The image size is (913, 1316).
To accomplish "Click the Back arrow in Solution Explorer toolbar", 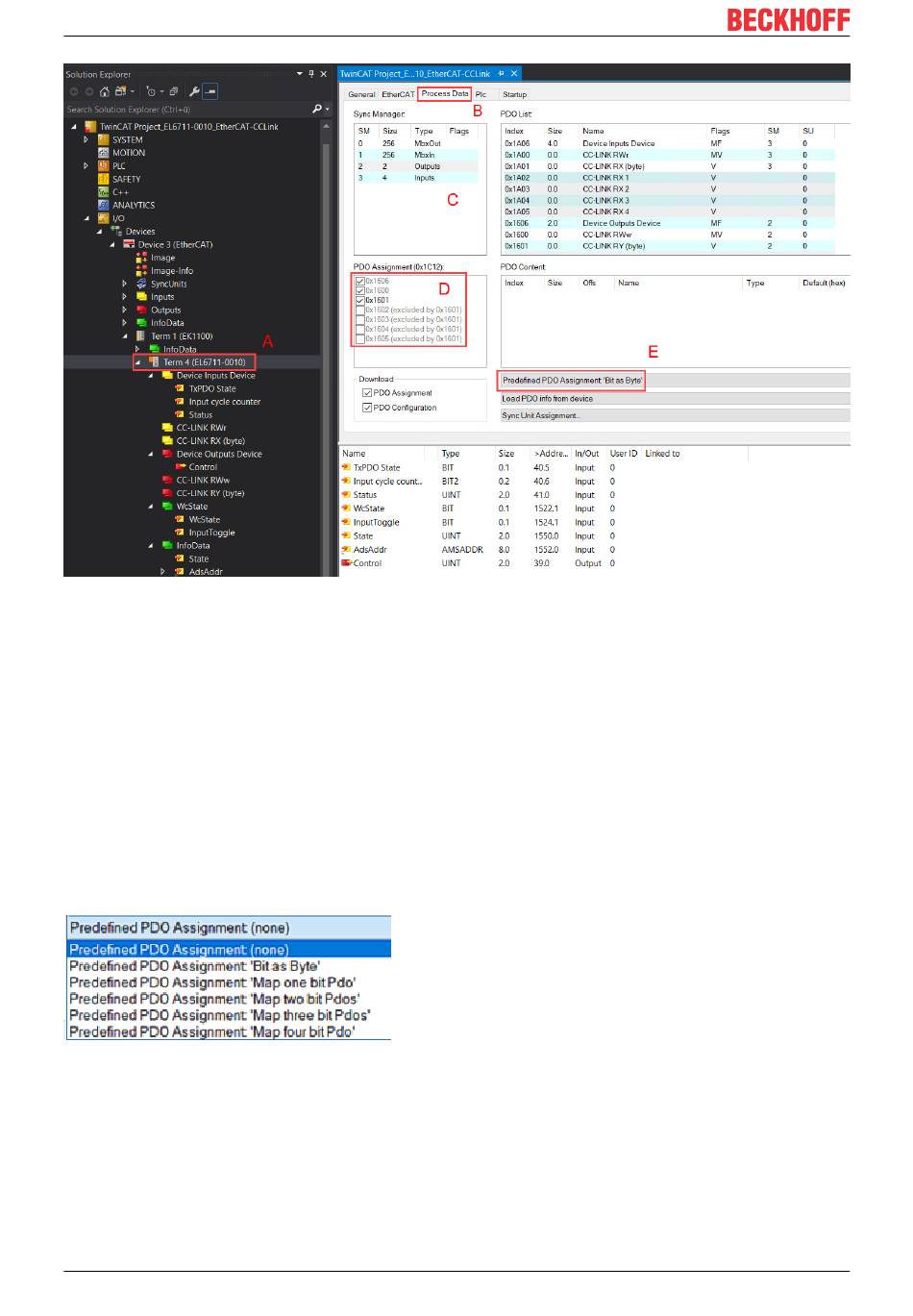I will point(74,91).
